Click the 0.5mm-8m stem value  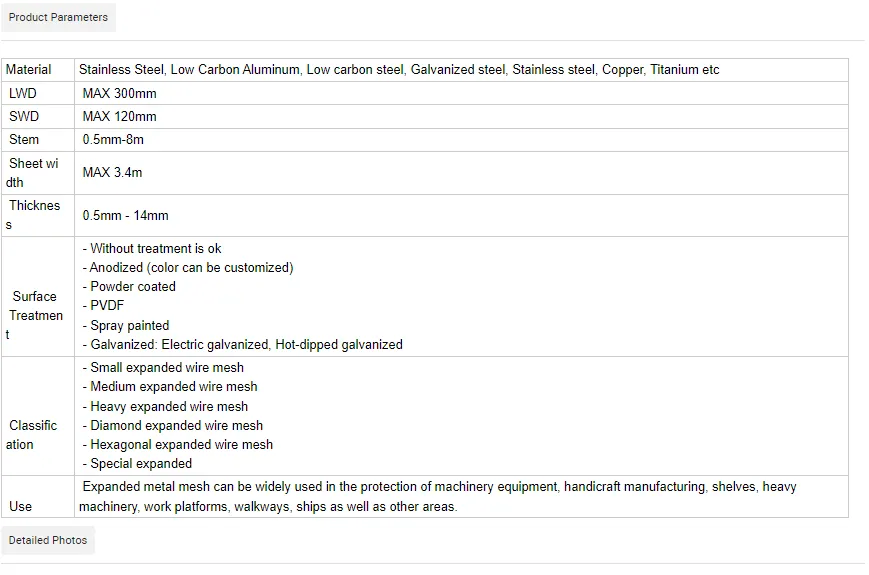(113, 139)
